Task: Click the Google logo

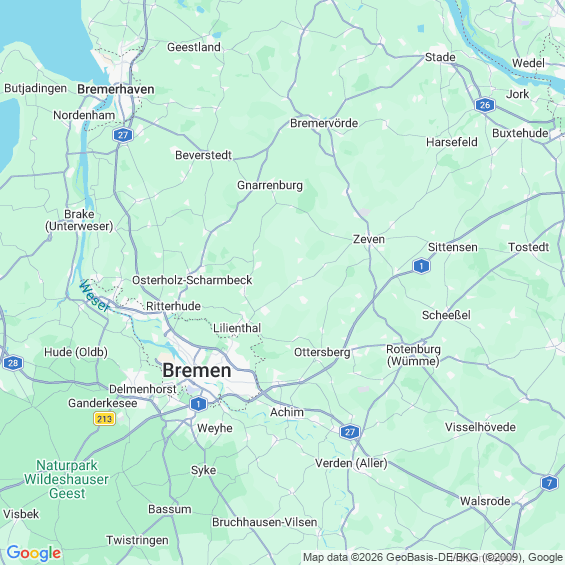Action: 34,553
